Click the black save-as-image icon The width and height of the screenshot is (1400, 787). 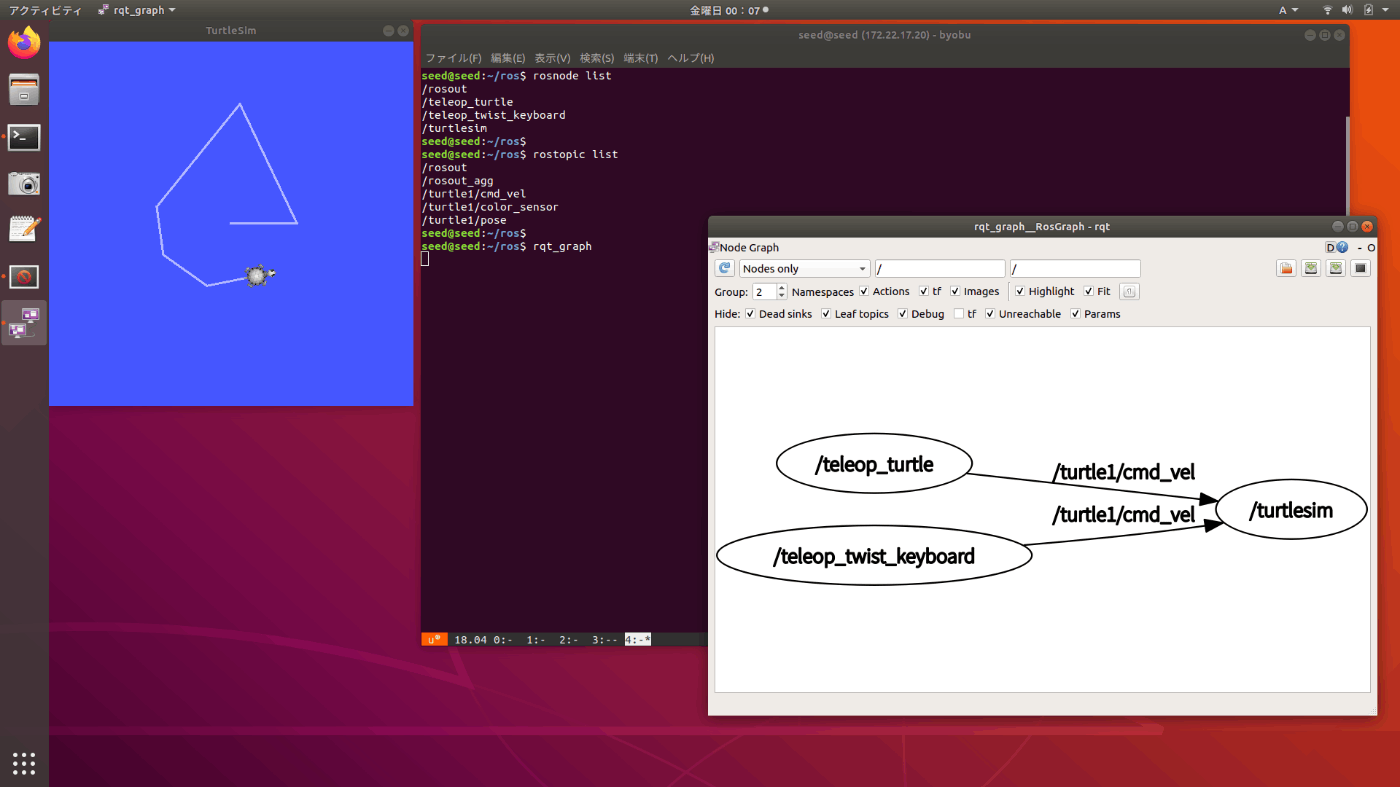coord(1360,268)
